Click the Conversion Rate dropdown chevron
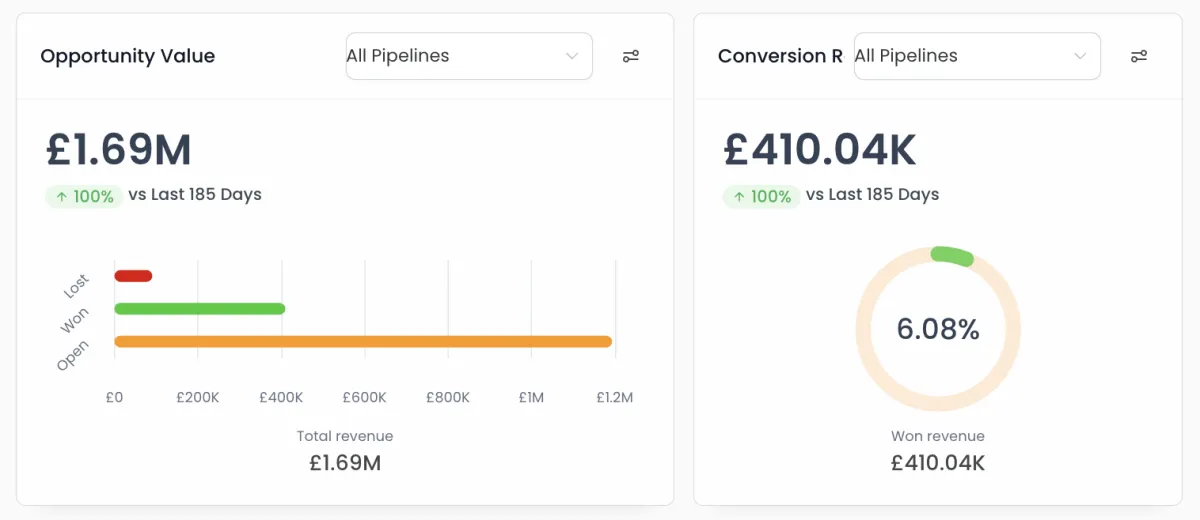The height and width of the screenshot is (520, 1200). (x=1080, y=56)
